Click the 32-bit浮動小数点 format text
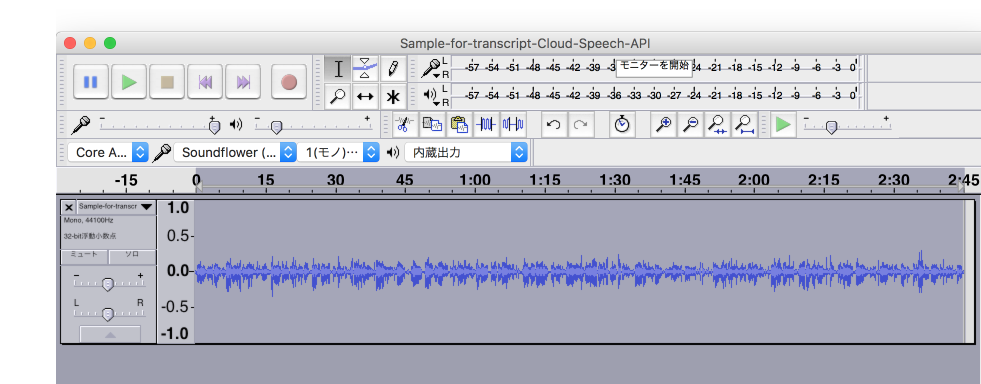This screenshot has width=981, height=384. point(89,236)
